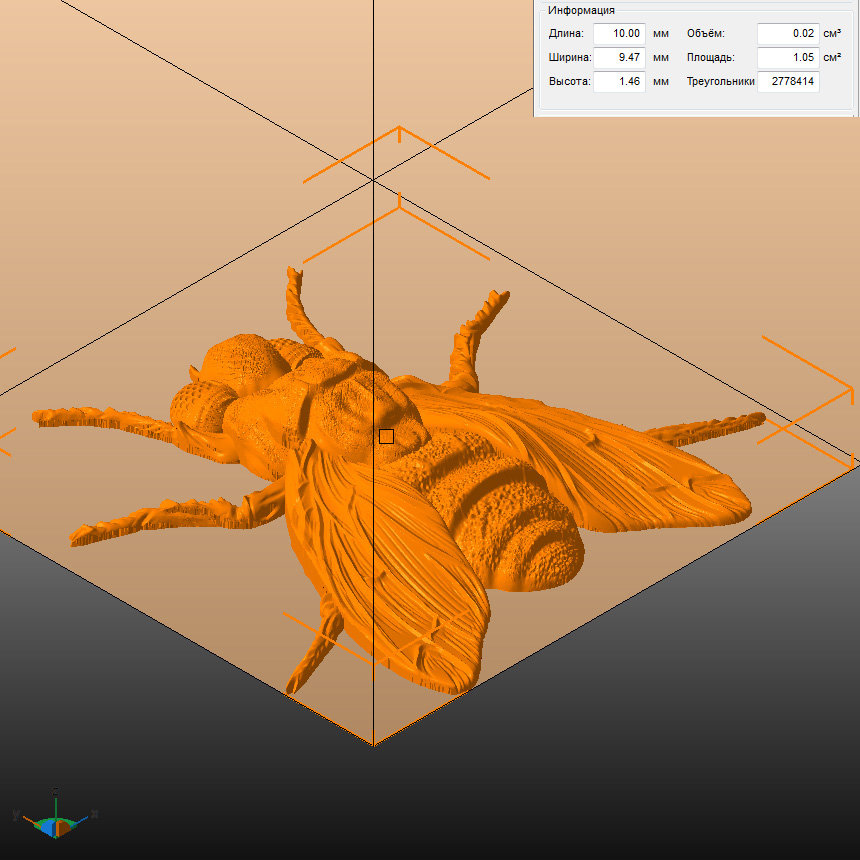Click the Объём value field 0.02

(x=787, y=33)
